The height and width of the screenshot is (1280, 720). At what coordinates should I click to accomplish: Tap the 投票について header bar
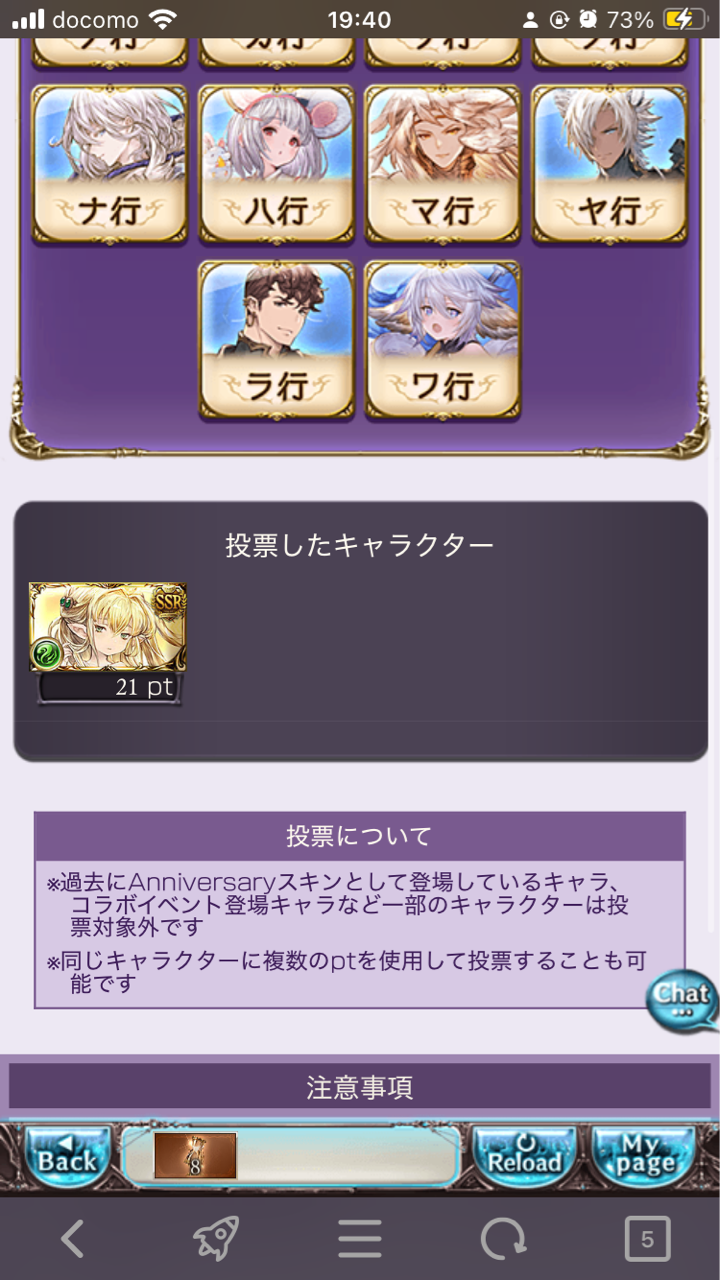click(360, 836)
